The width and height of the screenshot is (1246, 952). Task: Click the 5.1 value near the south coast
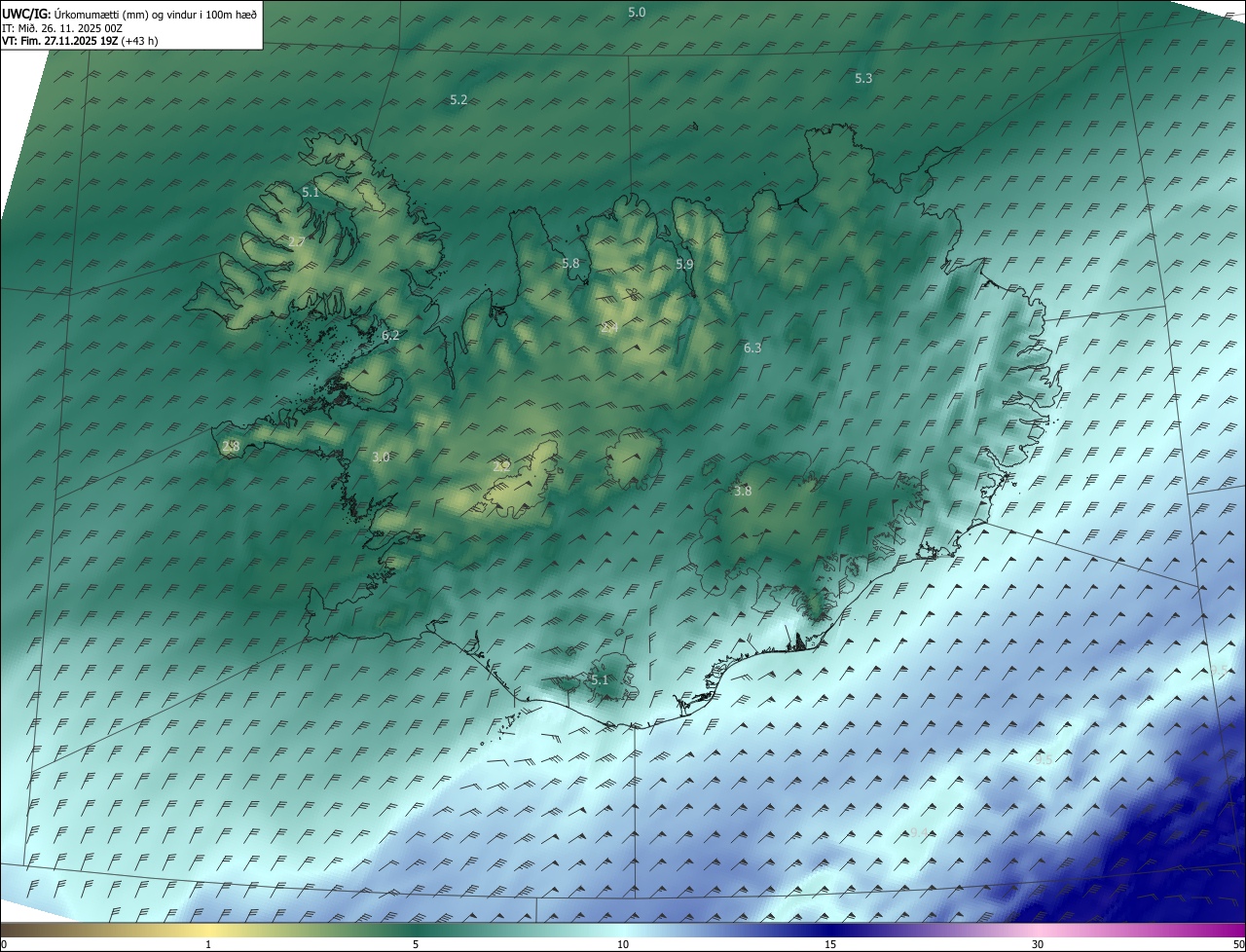pos(599,679)
